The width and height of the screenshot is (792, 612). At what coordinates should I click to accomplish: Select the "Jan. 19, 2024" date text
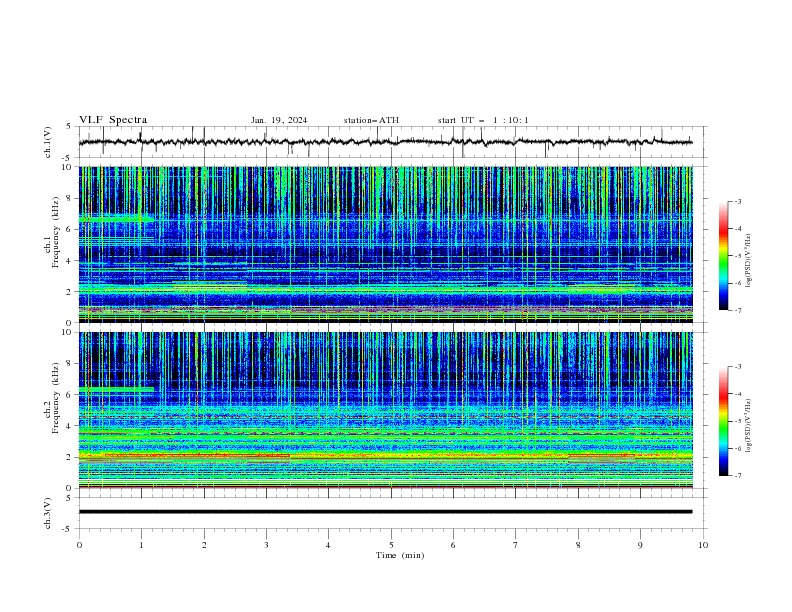(x=279, y=120)
